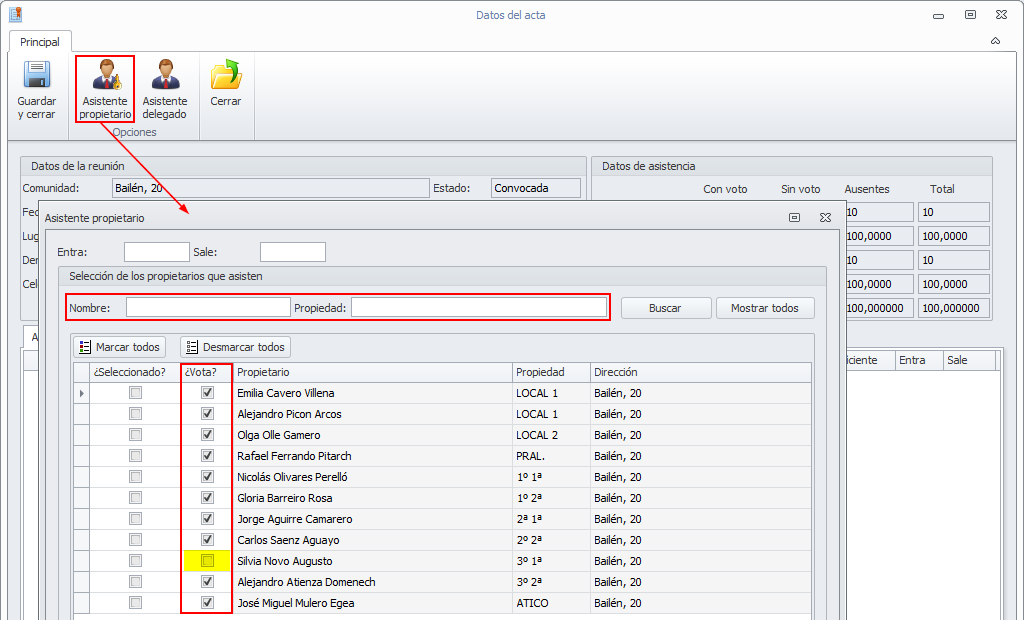Click the Buscar button
This screenshot has width=1024, height=620.
pyautogui.click(x=665, y=308)
